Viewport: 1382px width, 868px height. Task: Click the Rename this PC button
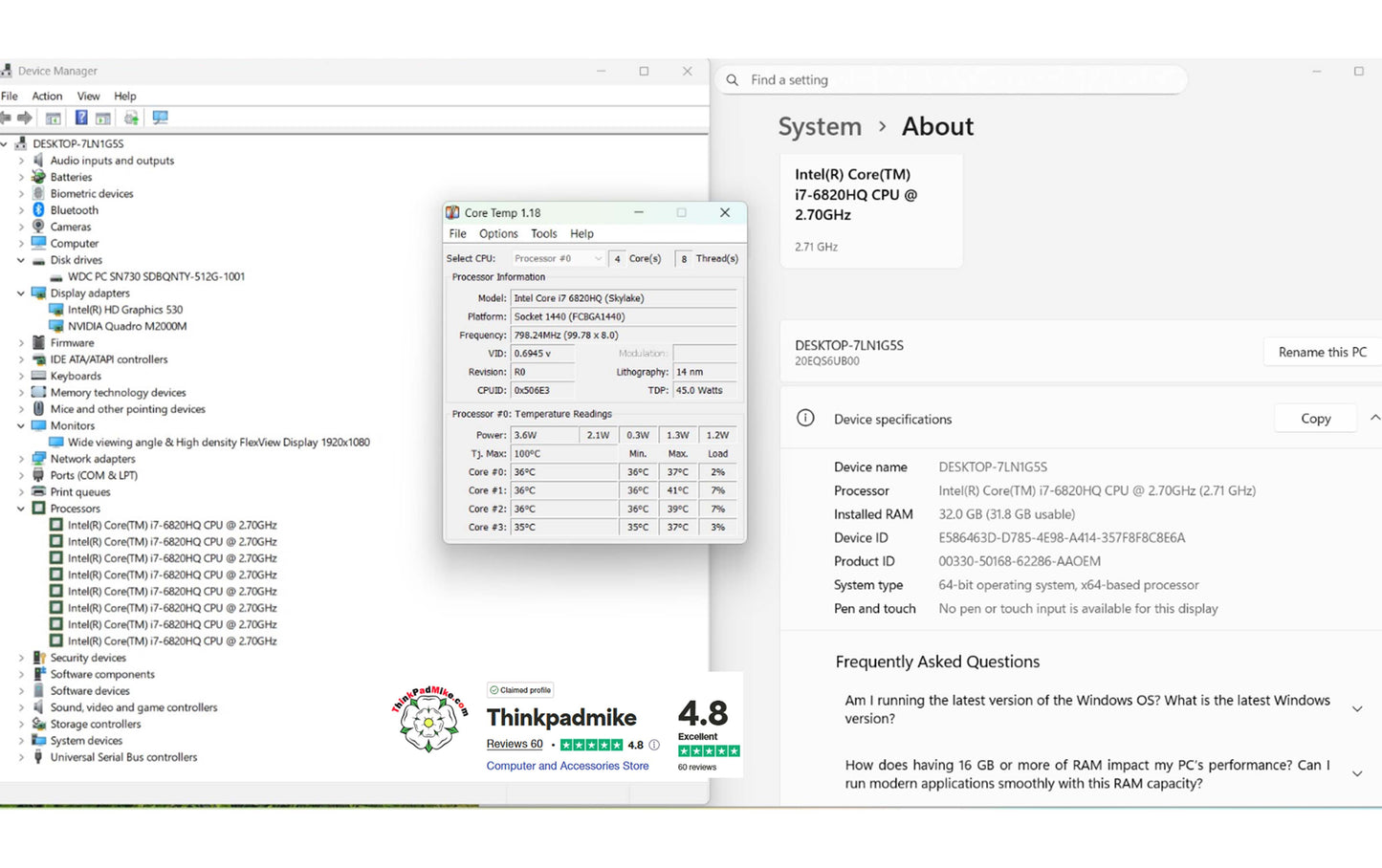click(x=1323, y=352)
